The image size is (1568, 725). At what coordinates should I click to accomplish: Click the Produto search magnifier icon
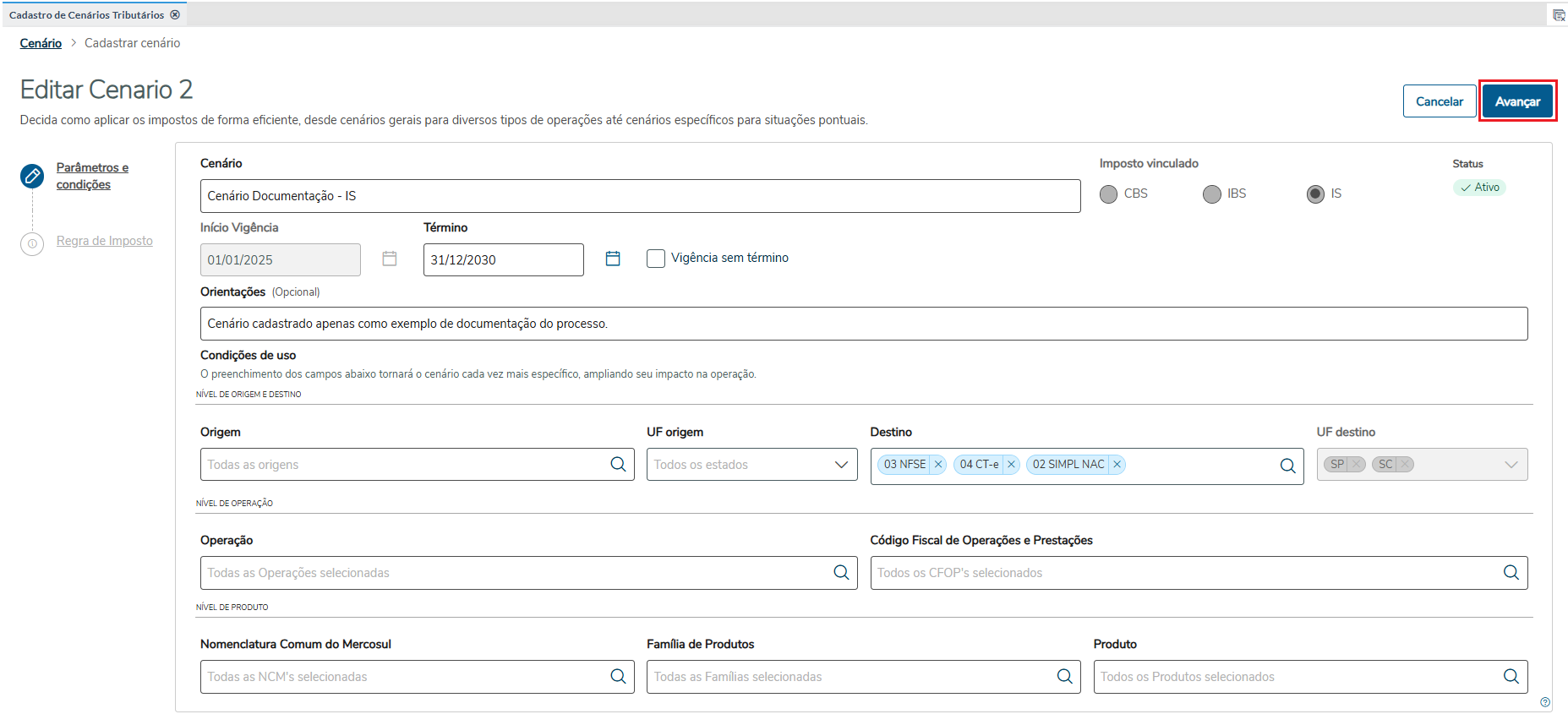(1511, 677)
